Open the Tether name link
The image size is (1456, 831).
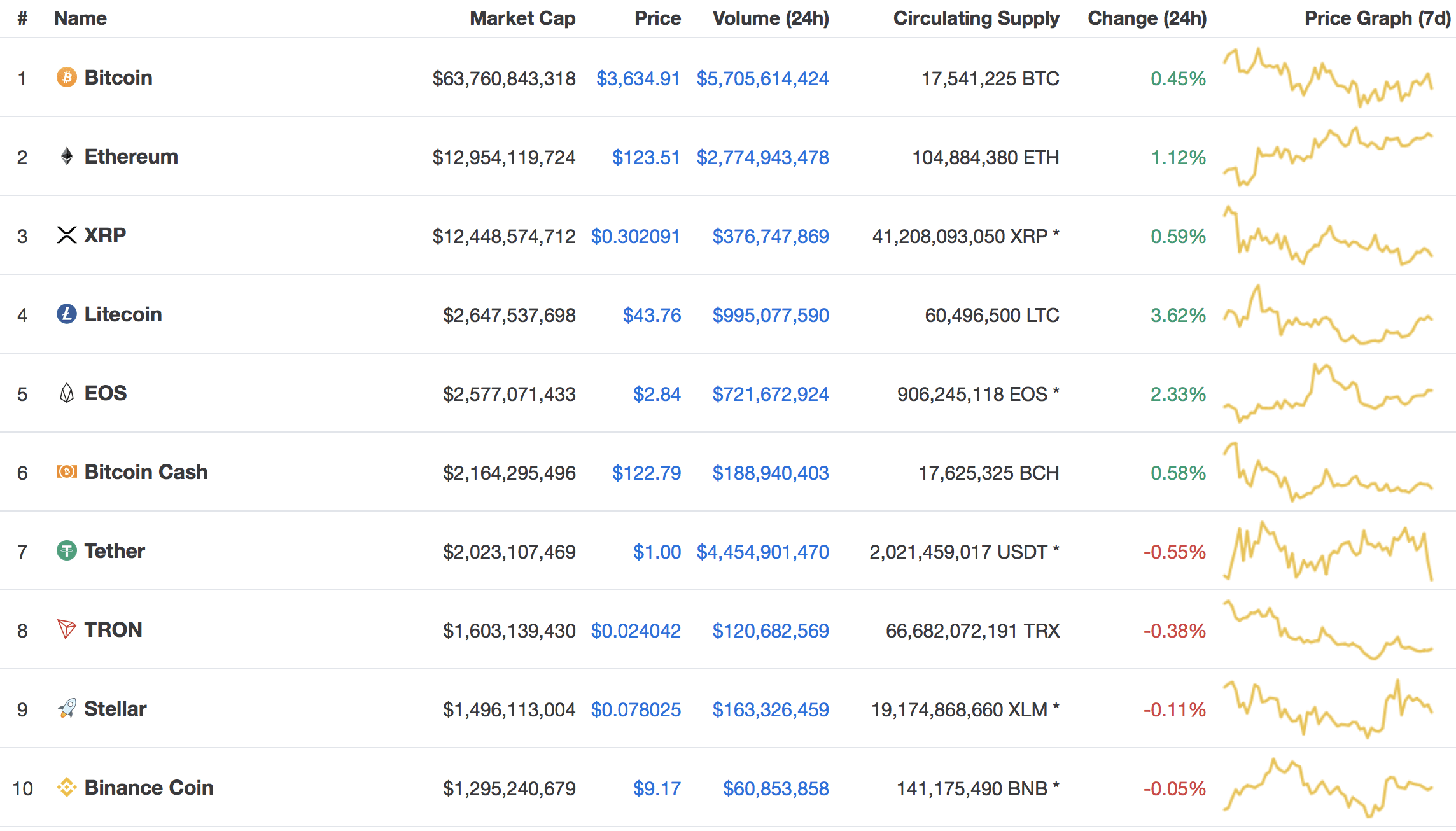115,551
